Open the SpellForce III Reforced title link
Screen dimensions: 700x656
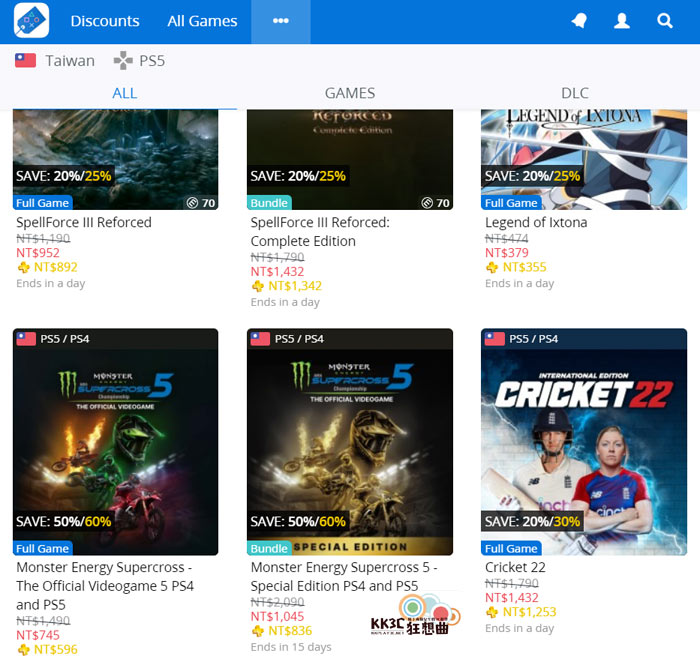click(84, 222)
